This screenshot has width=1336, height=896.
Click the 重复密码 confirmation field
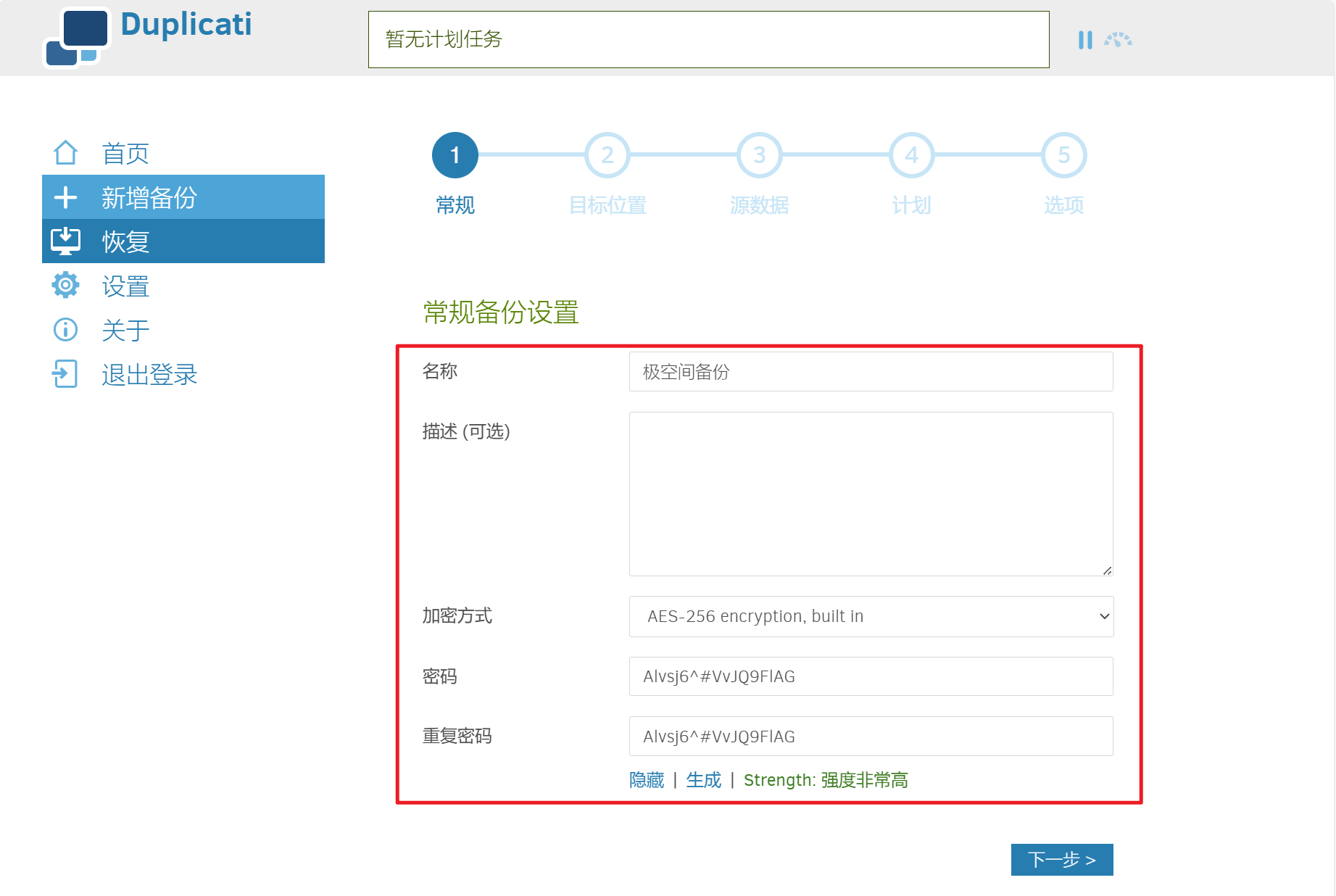871,736
